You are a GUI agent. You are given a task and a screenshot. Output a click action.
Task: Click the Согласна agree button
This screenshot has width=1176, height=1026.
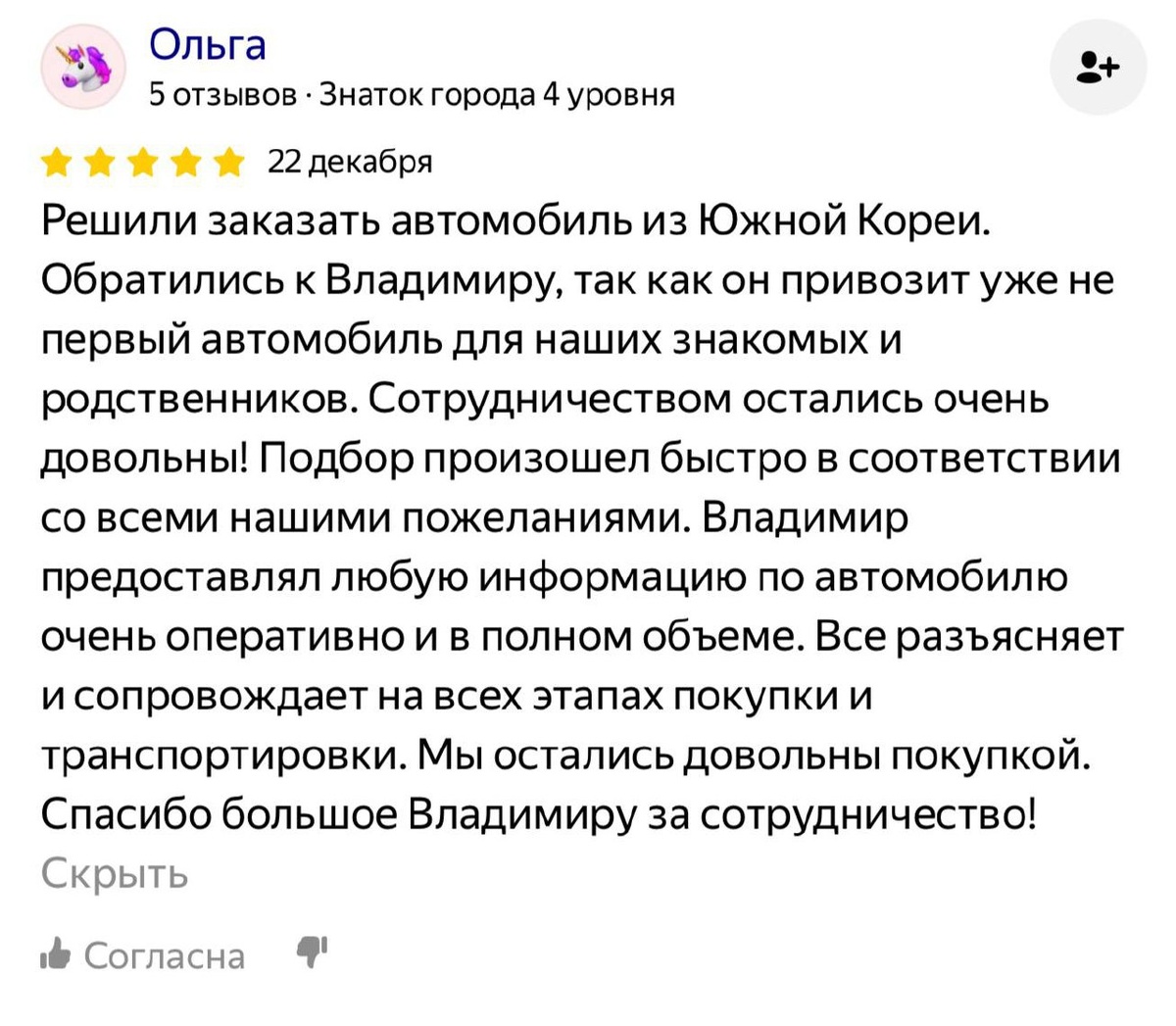pos(165,953)
